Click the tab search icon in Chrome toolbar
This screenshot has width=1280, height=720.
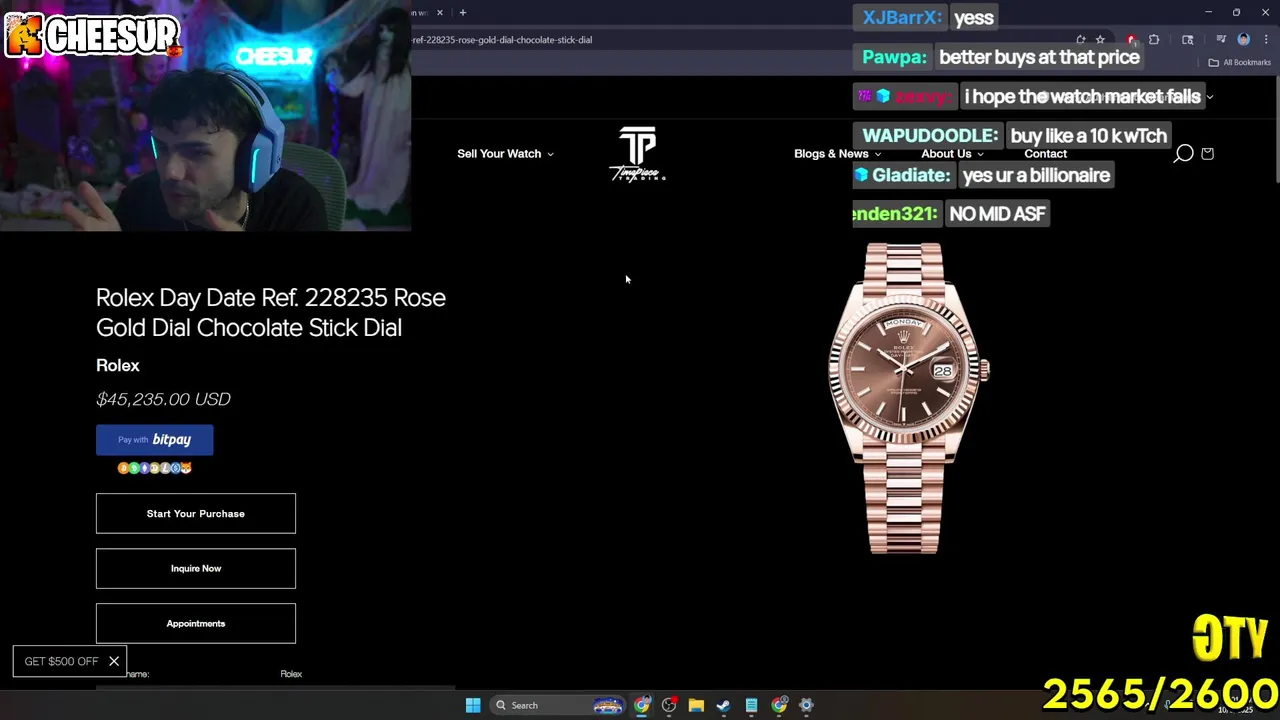tap(1187, 40)
